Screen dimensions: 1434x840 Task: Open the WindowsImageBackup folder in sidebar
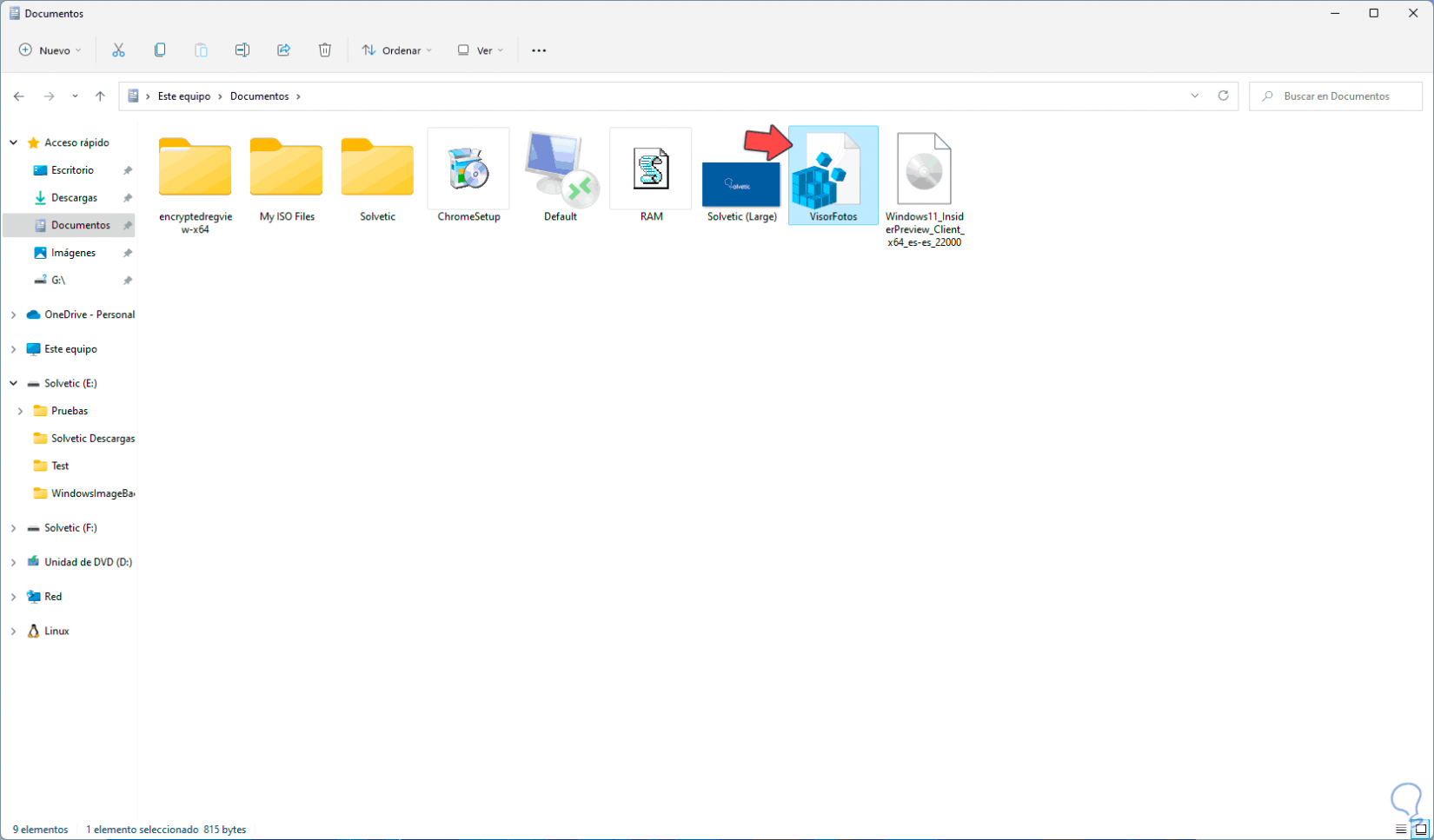(x=92, y=493)
